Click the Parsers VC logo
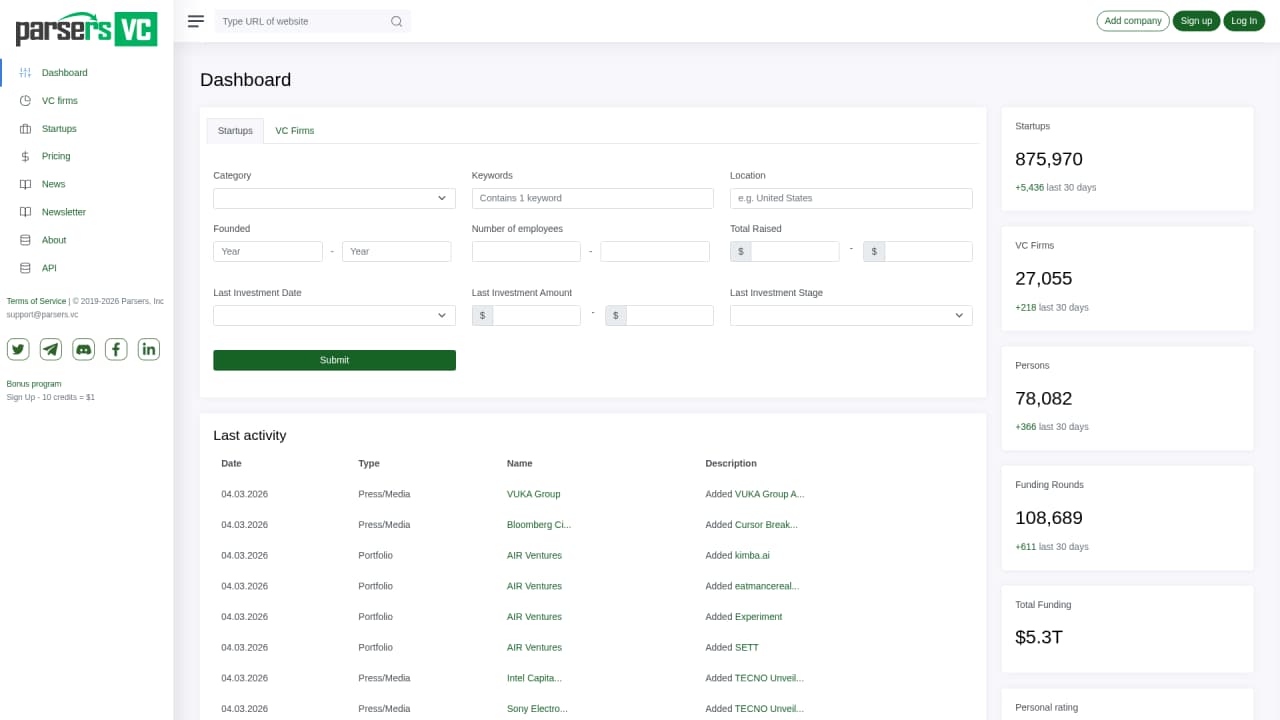The width and height of the screenshot is (1280, 720). pos(86,29)
